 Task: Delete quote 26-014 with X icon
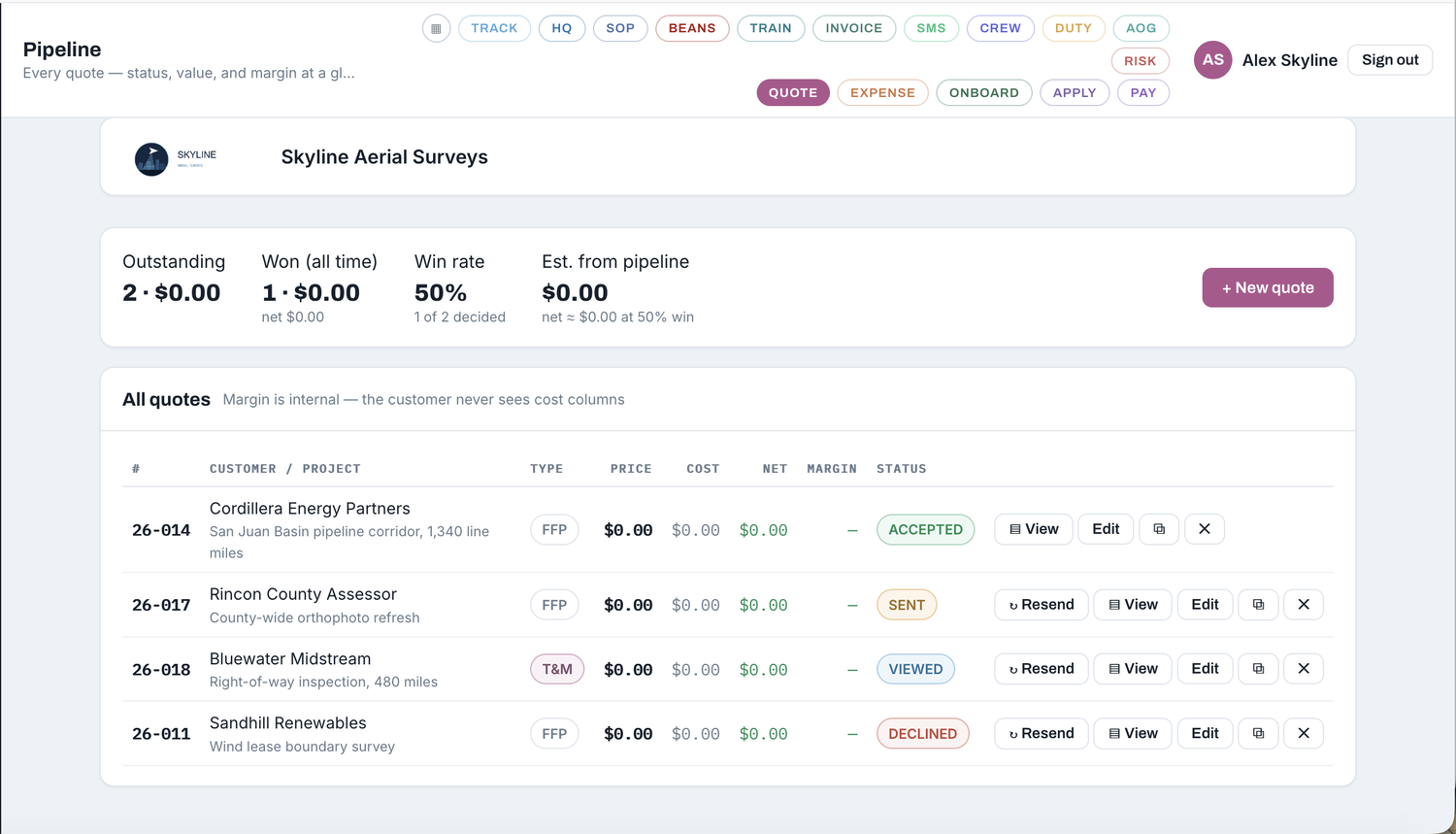[1205, 529]
